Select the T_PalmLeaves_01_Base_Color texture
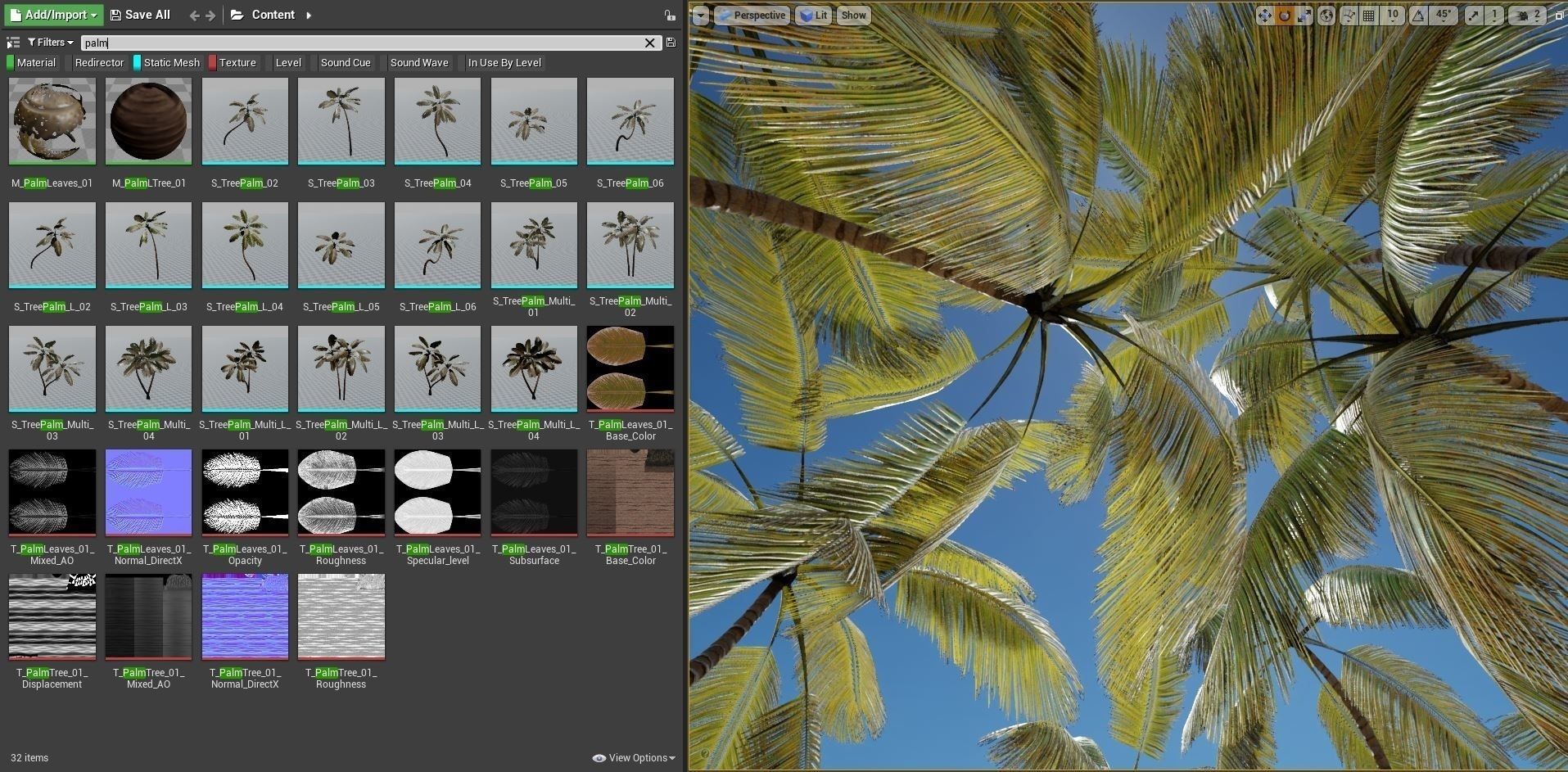1568x772 pixels. click(x=630, y=368)
